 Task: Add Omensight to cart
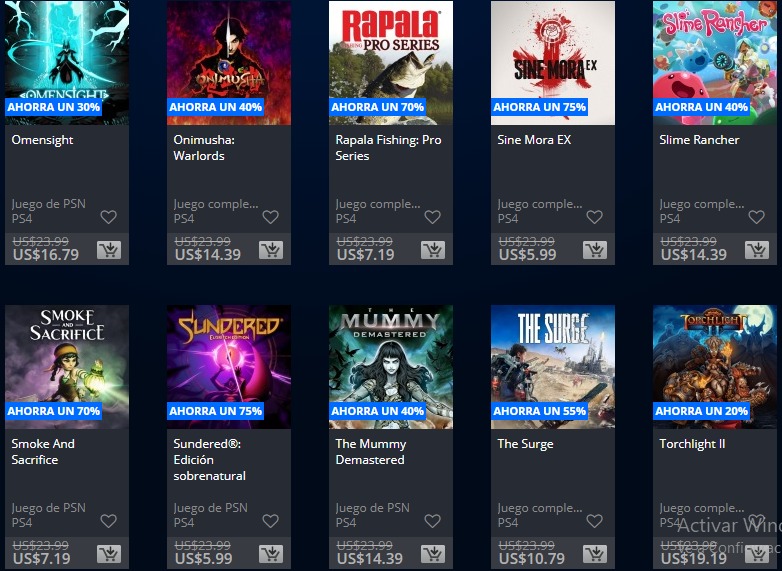(x=109, y=250)
